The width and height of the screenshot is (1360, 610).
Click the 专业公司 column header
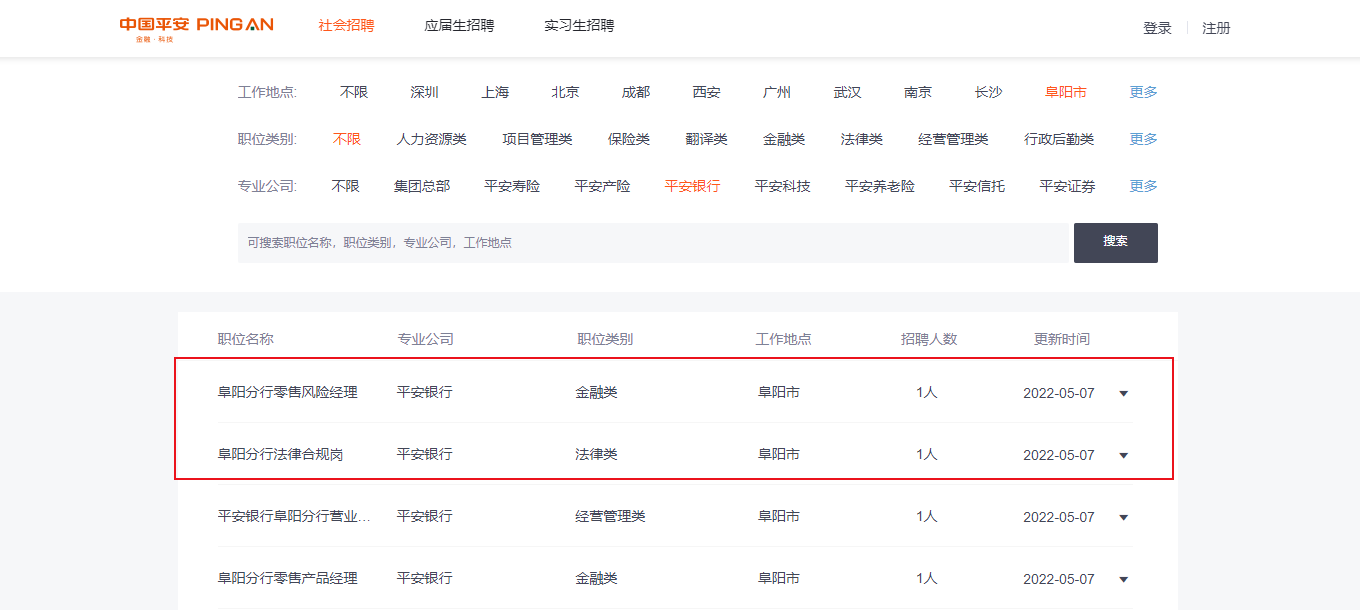pyautogui.click(x=425, y=339)
